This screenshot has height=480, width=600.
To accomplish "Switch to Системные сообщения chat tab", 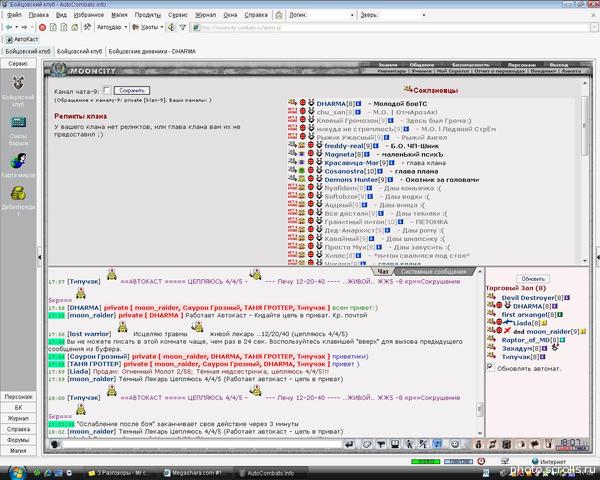I will click(434, 271).
